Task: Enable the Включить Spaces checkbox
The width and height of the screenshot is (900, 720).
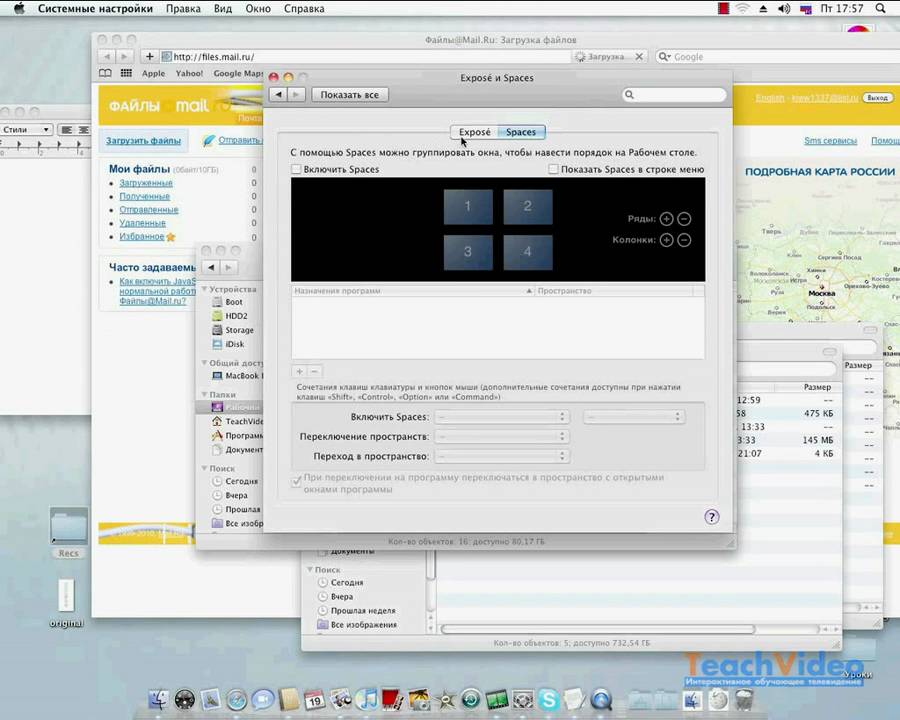Action: (x=296, y=169)
